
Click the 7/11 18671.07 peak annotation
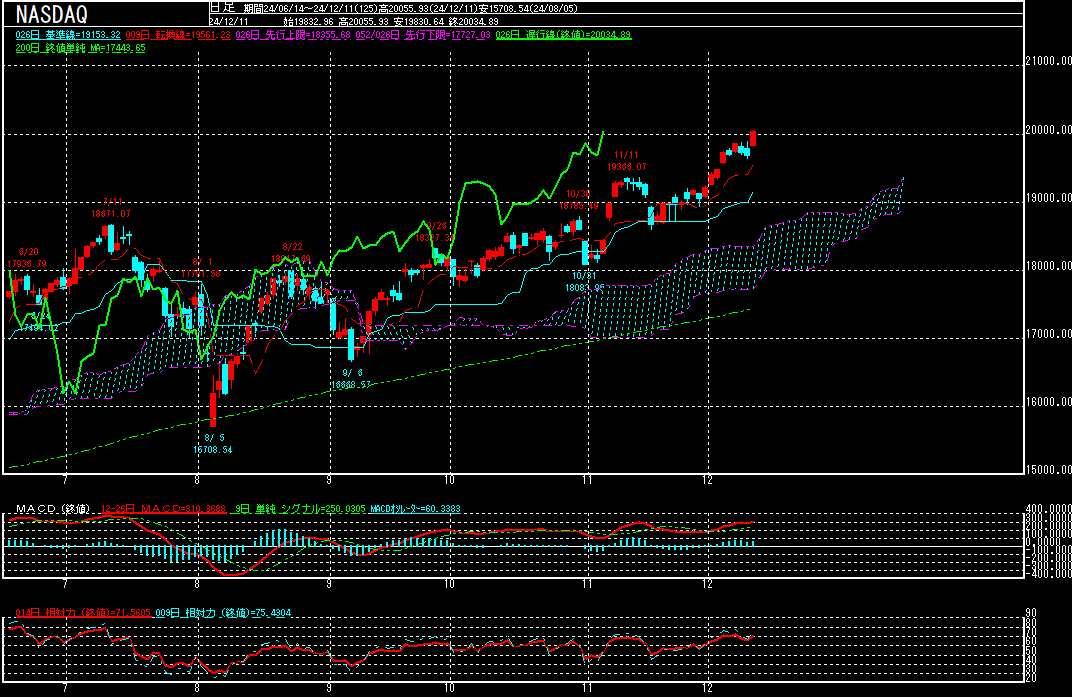pyautogui.click(x=111, y=208)
